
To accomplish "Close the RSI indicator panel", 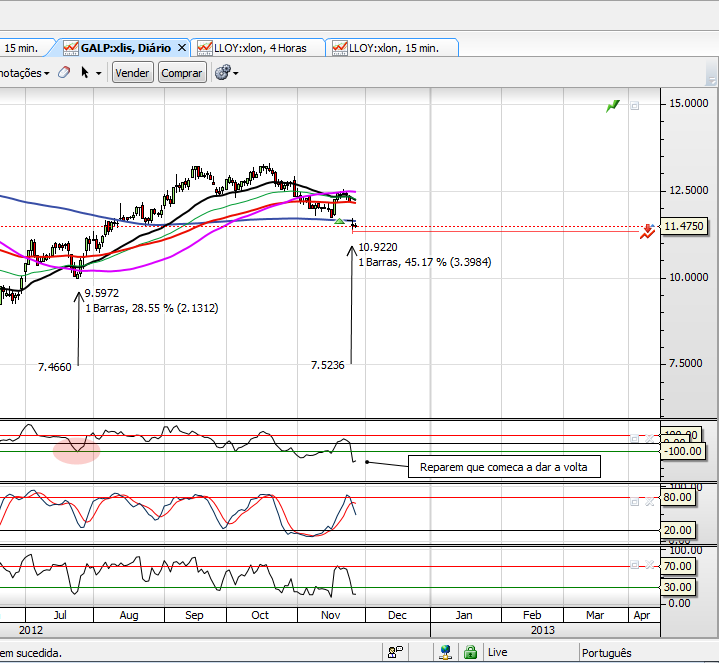I will [649, 565].
